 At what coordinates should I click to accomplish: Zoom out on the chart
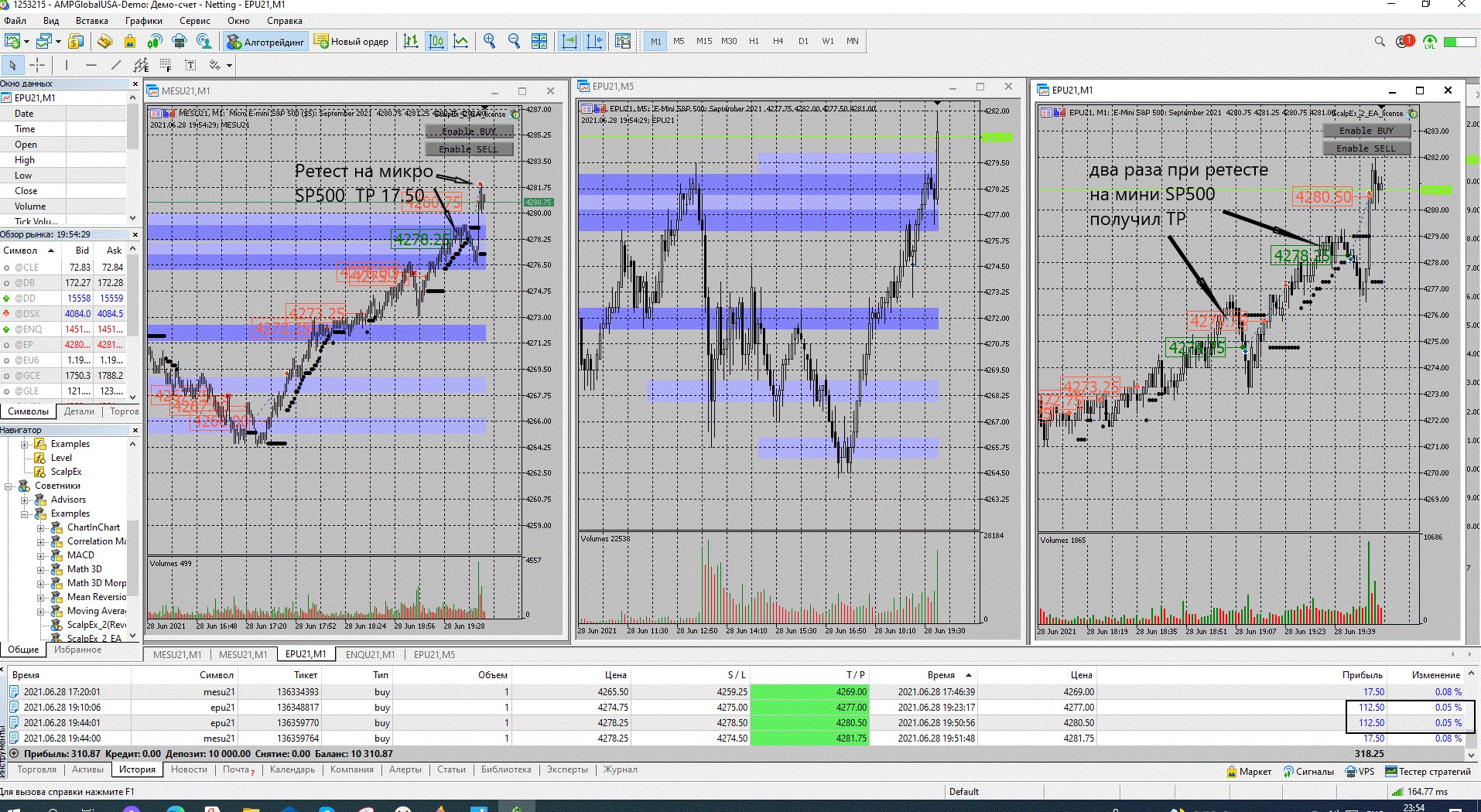click(x=514, y=41)
